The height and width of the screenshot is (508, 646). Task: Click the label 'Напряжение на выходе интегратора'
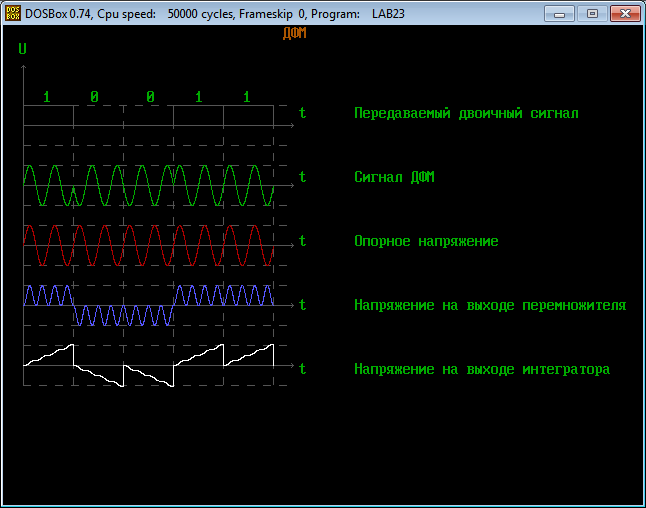[x=482, y=369]
